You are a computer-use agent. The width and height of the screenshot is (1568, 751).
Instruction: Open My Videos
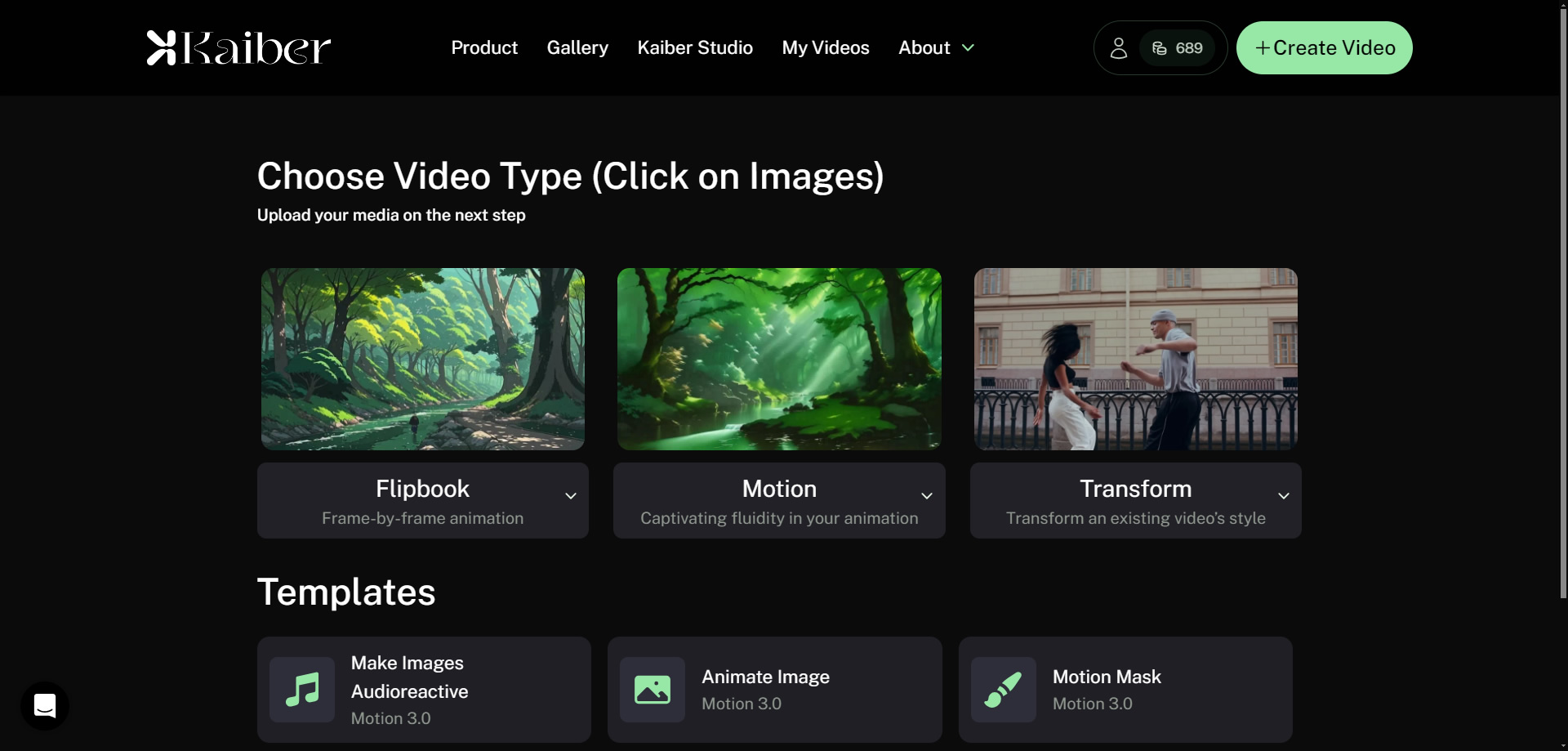pyautogui.click(x=826, y=48)
